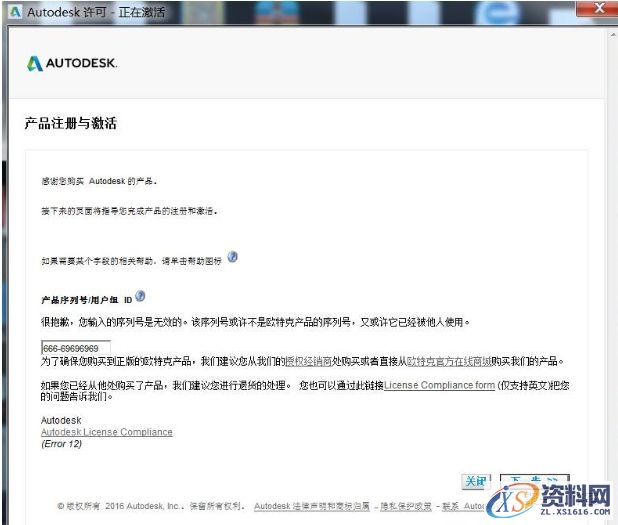The image size is (618, 525).
Task: Close the Autodesk licensing window
Action: (599, 8)
